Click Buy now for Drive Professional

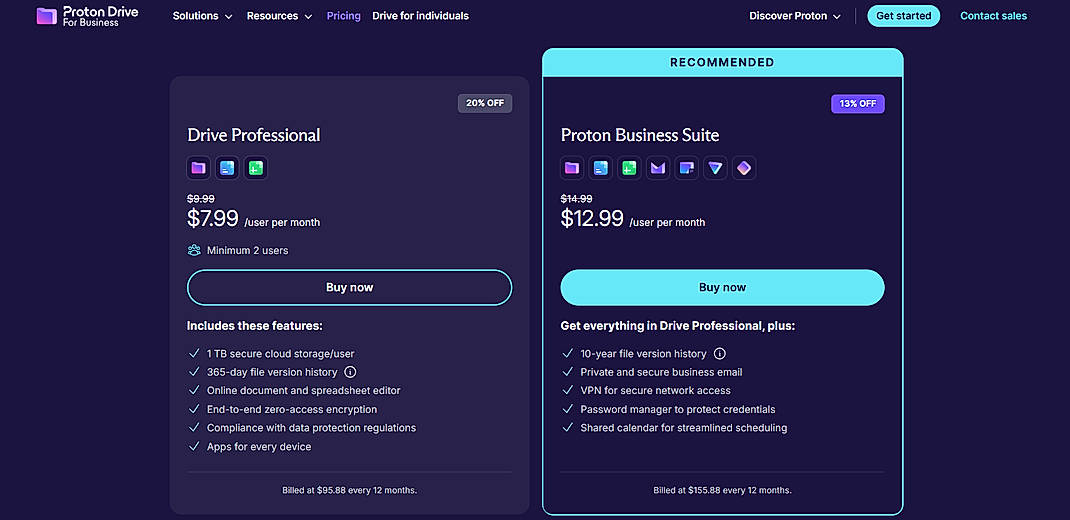coord(349,287)
